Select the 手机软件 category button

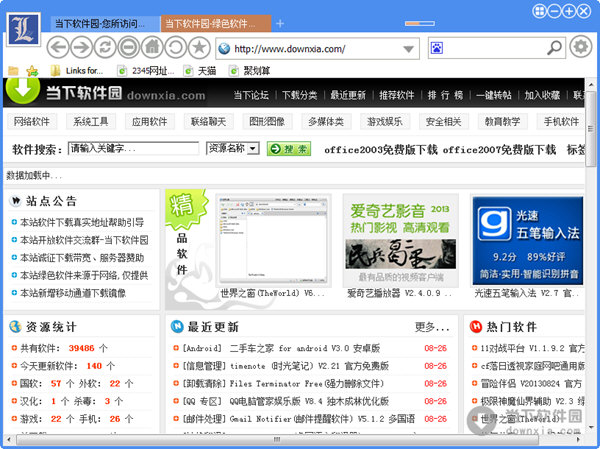pos(561,122)
